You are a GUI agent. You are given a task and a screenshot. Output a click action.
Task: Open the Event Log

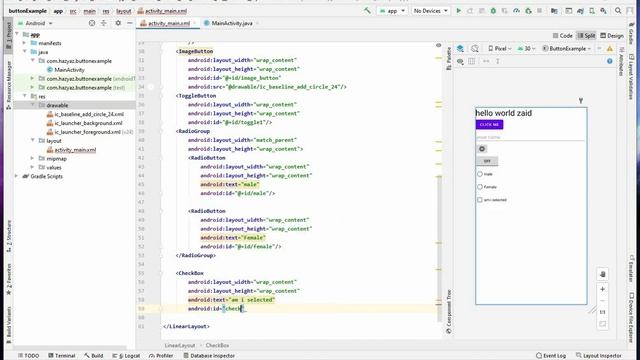click(551, 356)
